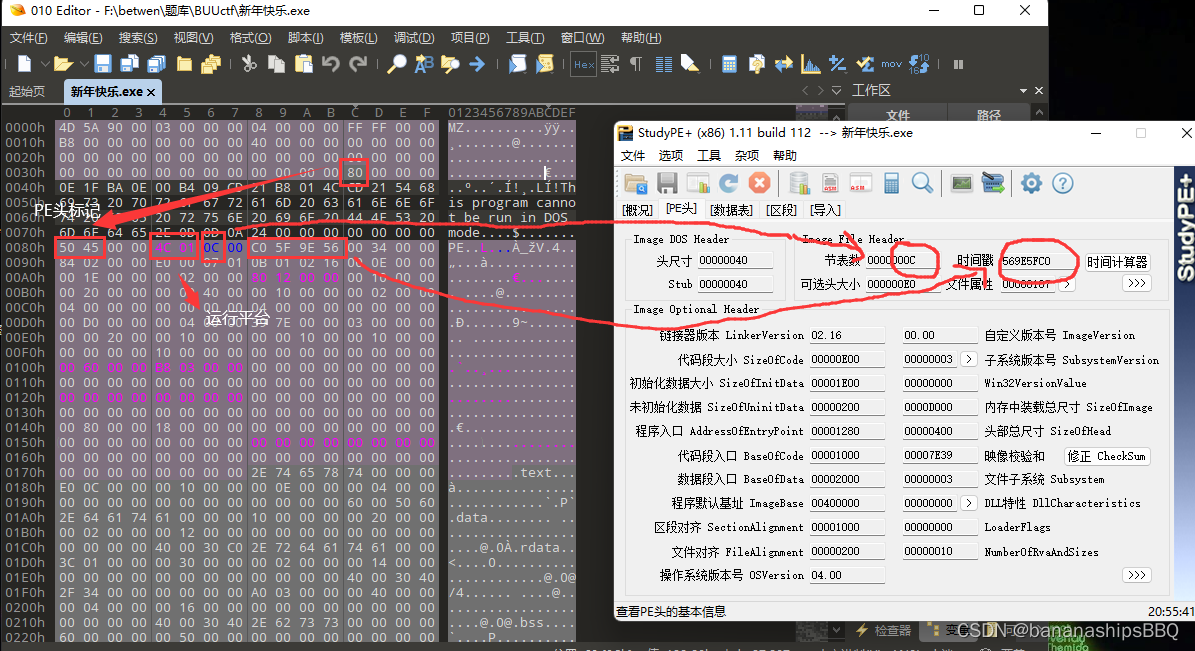Click StudyPE+ open file folder icon
The height and width of the screenshot is (651, 1195).
636,183
